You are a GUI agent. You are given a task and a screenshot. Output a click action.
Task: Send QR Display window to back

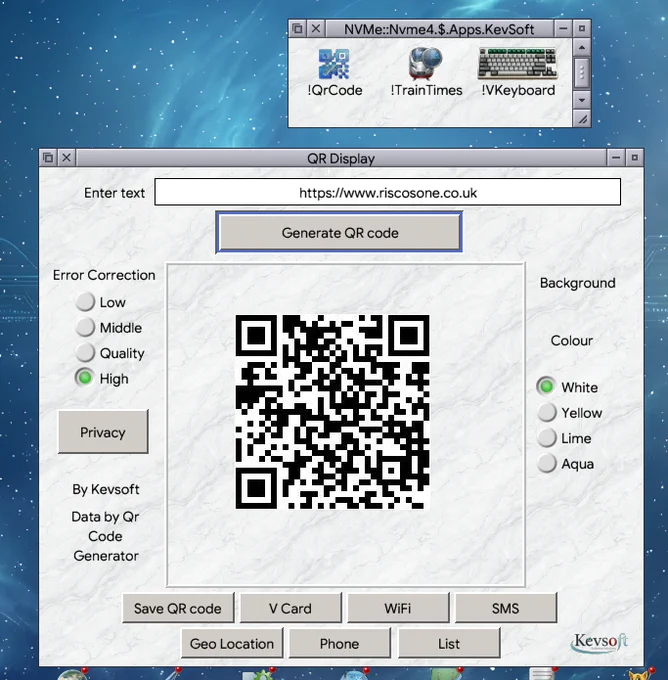(x=48, y=158)
